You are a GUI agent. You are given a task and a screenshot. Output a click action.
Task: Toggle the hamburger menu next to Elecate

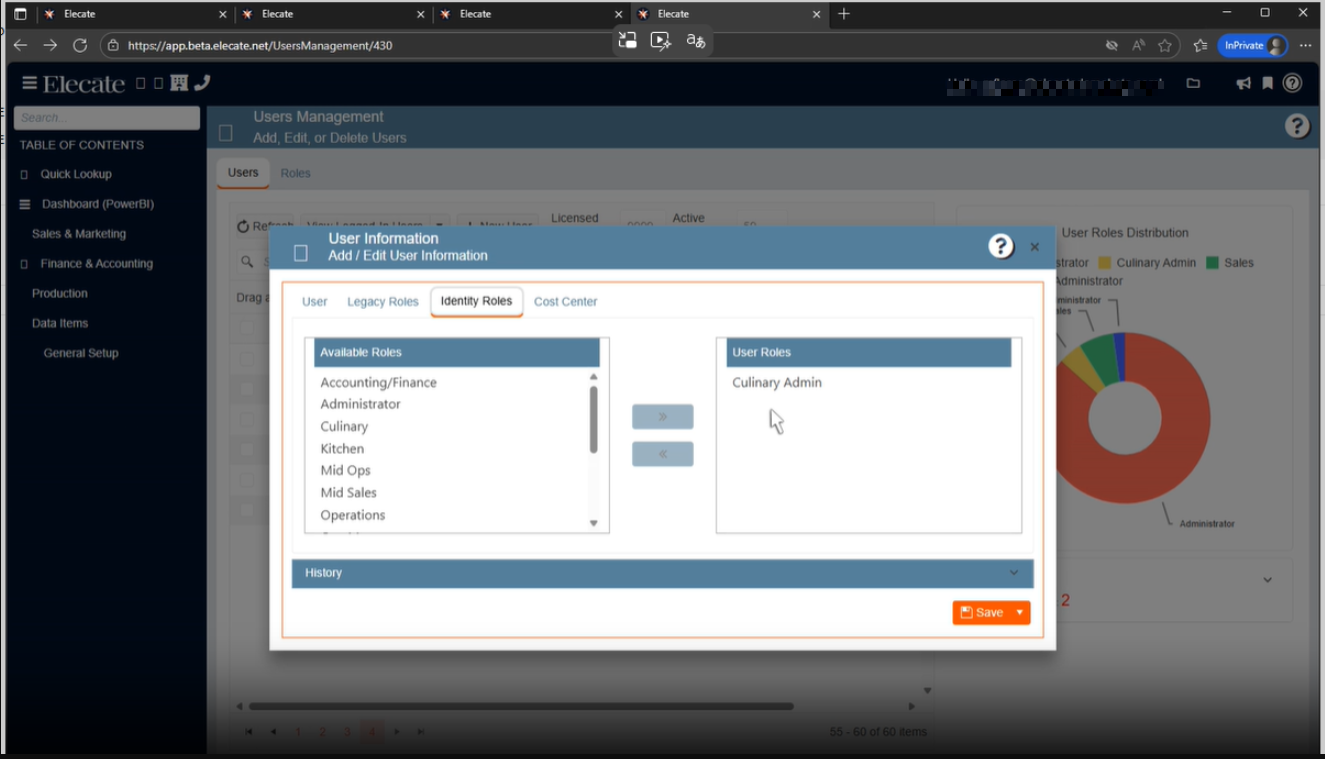pos(29,84)
